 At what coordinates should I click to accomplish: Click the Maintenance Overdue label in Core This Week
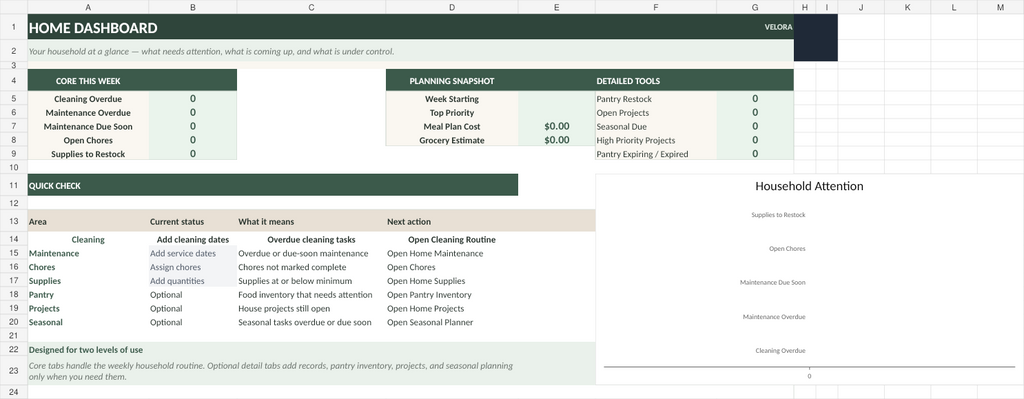[x=88, y=113]
